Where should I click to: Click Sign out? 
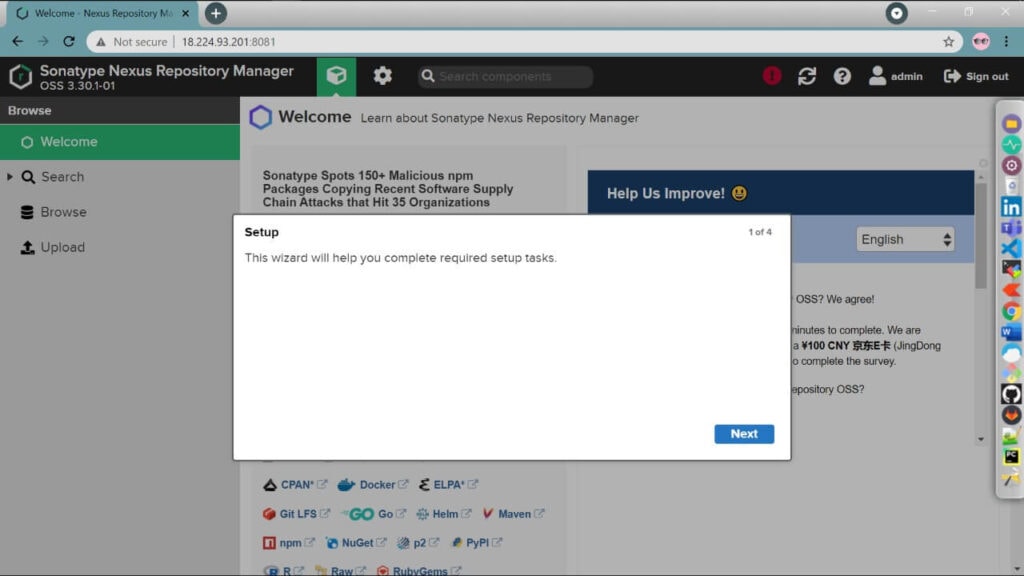pos(976,76)
